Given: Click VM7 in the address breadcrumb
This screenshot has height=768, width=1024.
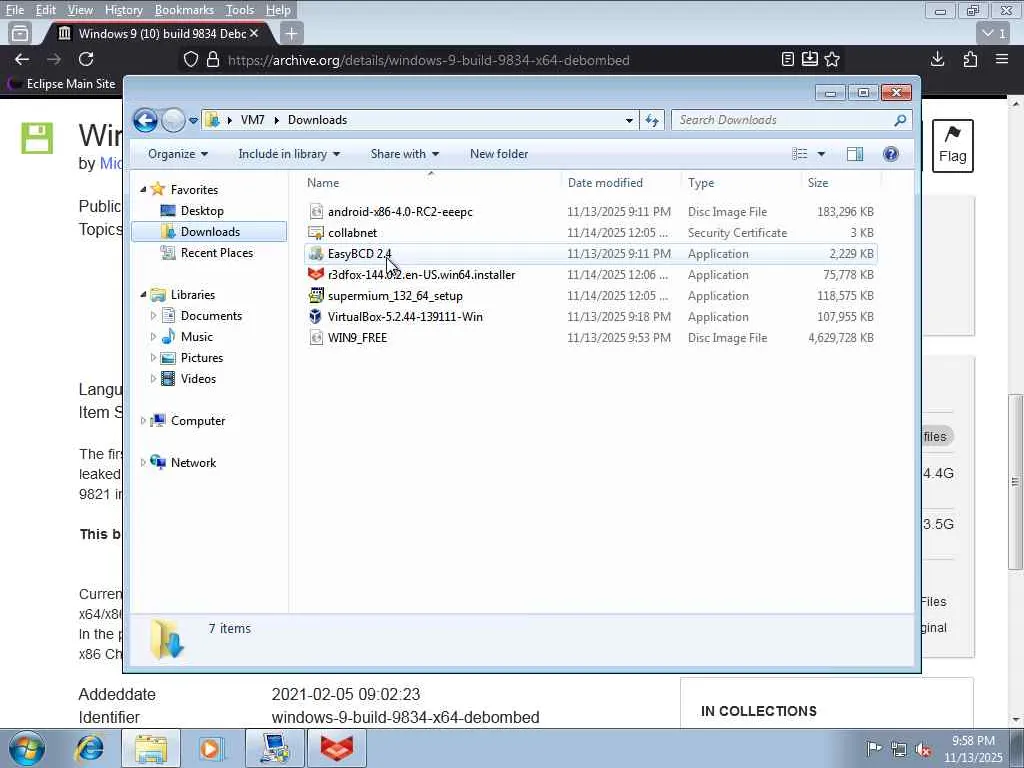Looking at the screenshot, I should pos(253,120).
